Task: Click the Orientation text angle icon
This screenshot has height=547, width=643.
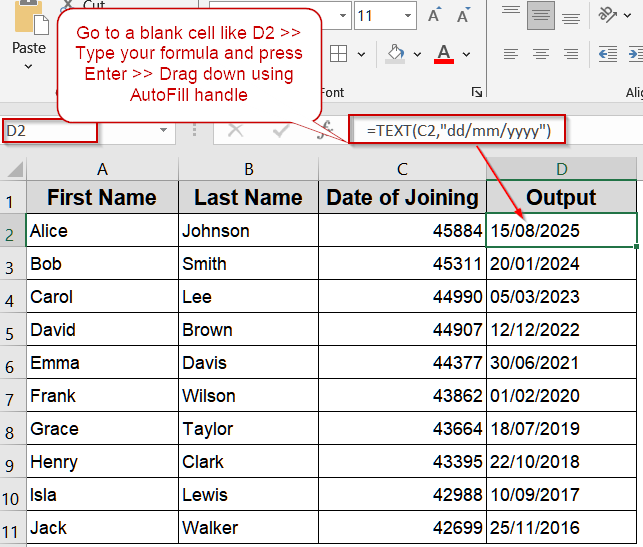Action: pyautogui.click(x=606, y=14)
